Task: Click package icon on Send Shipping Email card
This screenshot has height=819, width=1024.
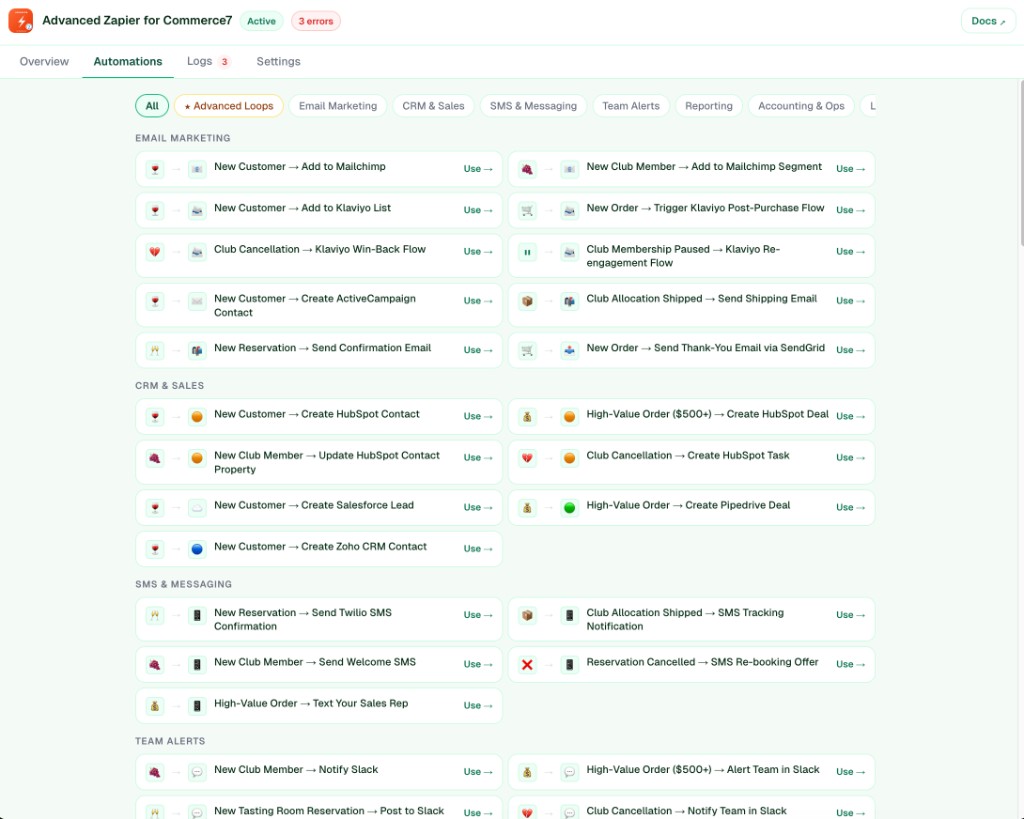Action: tap(527, 301)
